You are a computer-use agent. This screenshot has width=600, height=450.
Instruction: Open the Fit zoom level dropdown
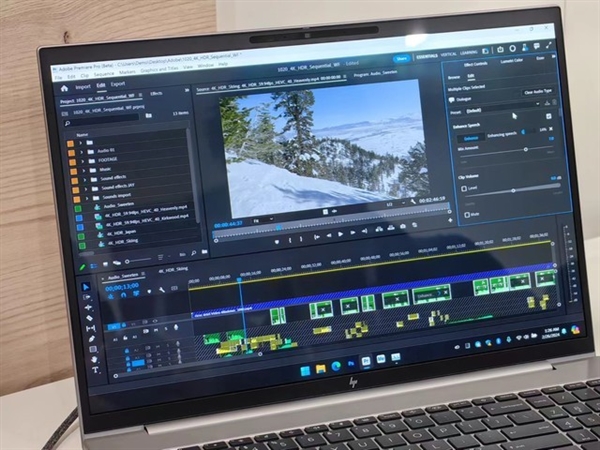point(264,218)
